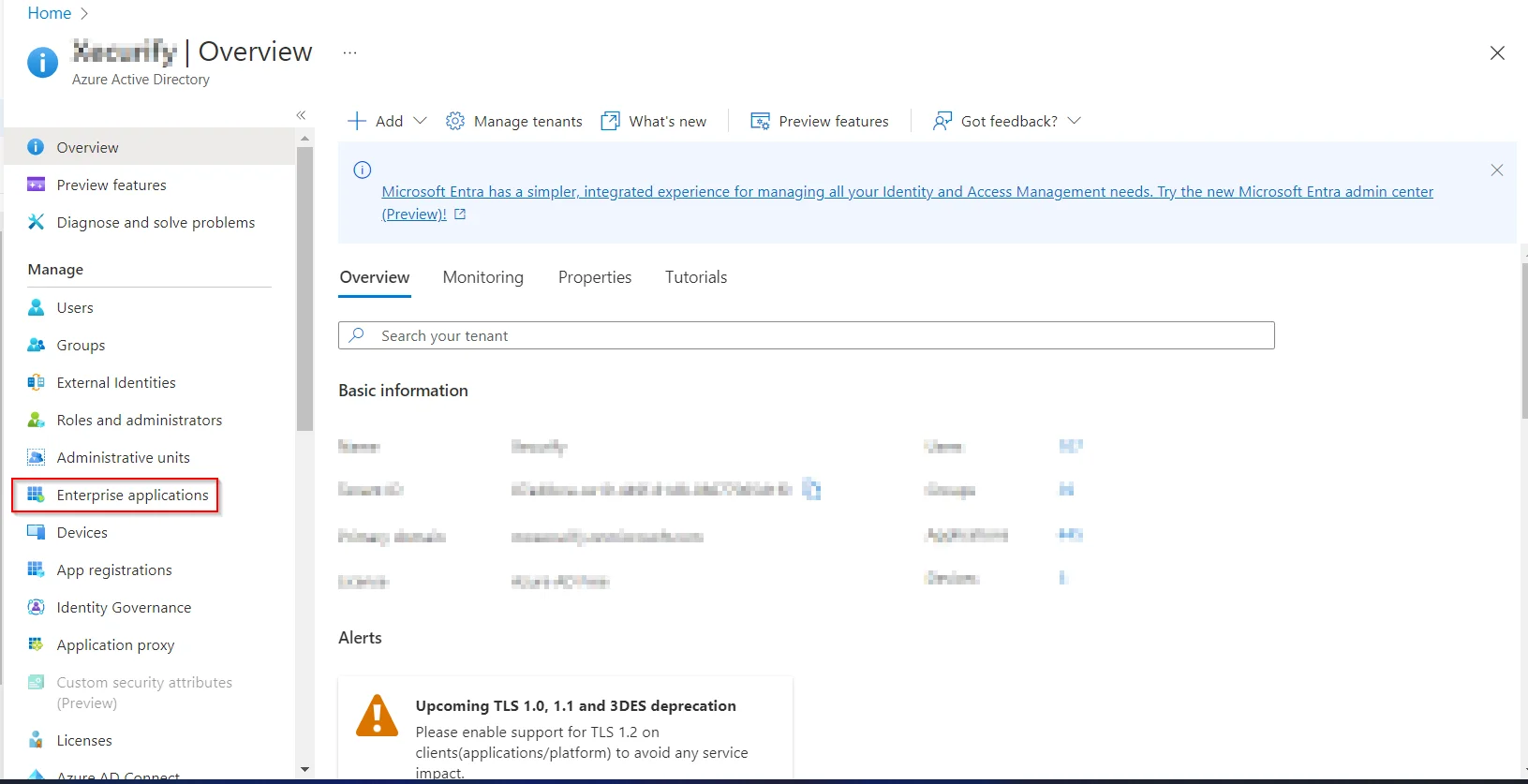Viewport: 1528px width, 784px height.
Task: Close the Overview blade
Action: pyautogui.click(x=1497, y=53)
